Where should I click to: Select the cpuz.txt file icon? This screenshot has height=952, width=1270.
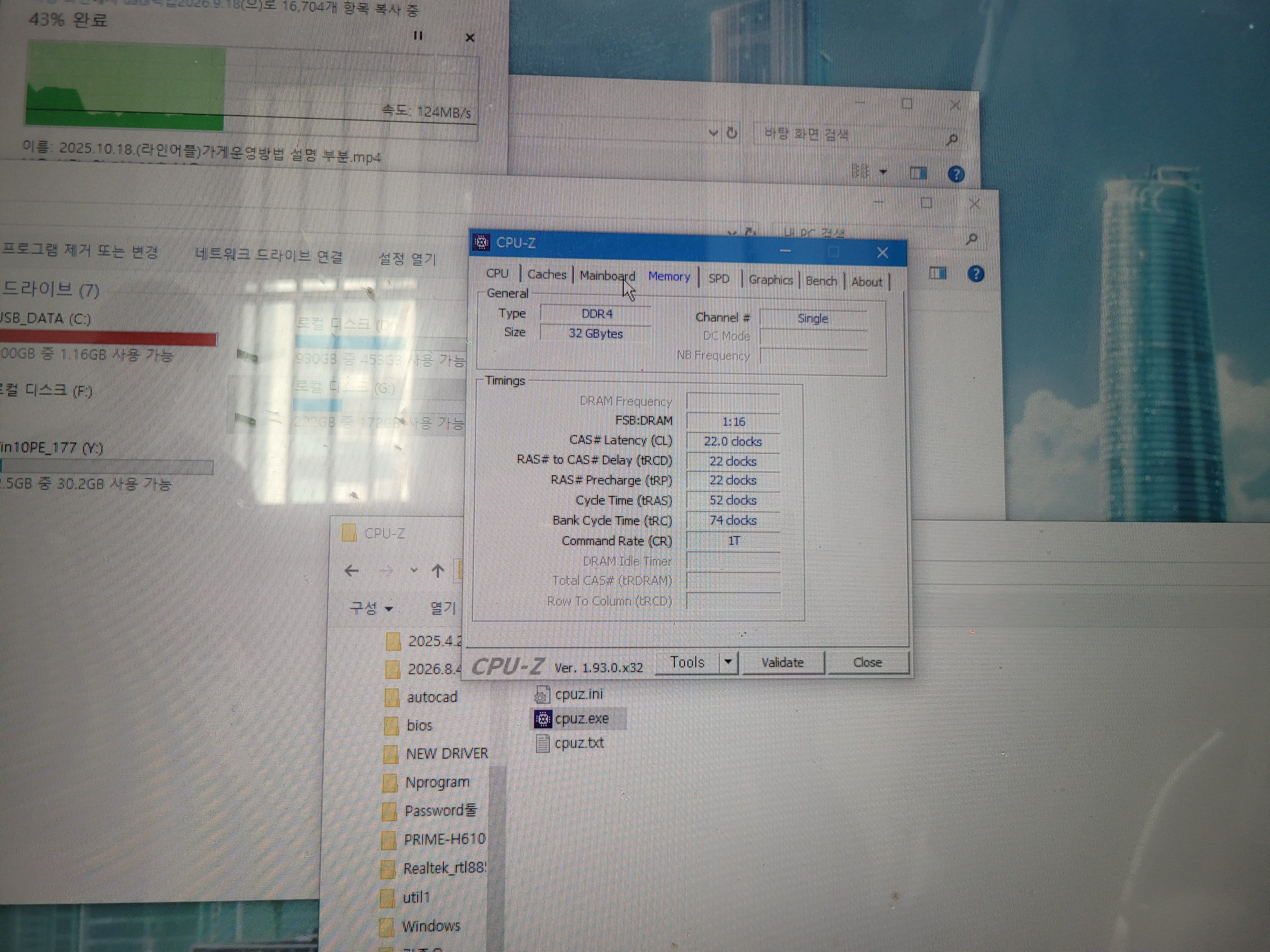543,744
